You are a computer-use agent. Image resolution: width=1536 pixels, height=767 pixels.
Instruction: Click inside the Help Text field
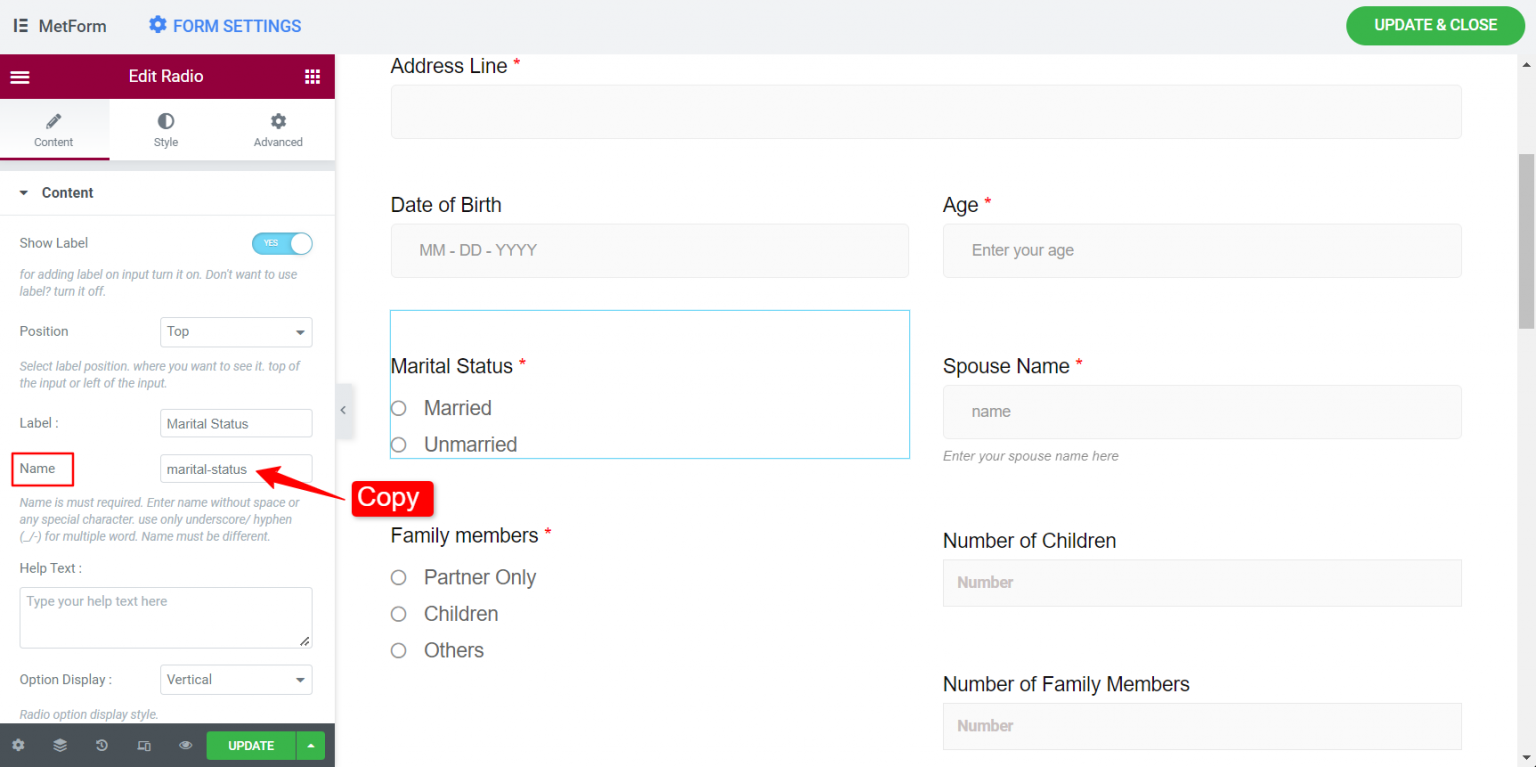point(165,617)
